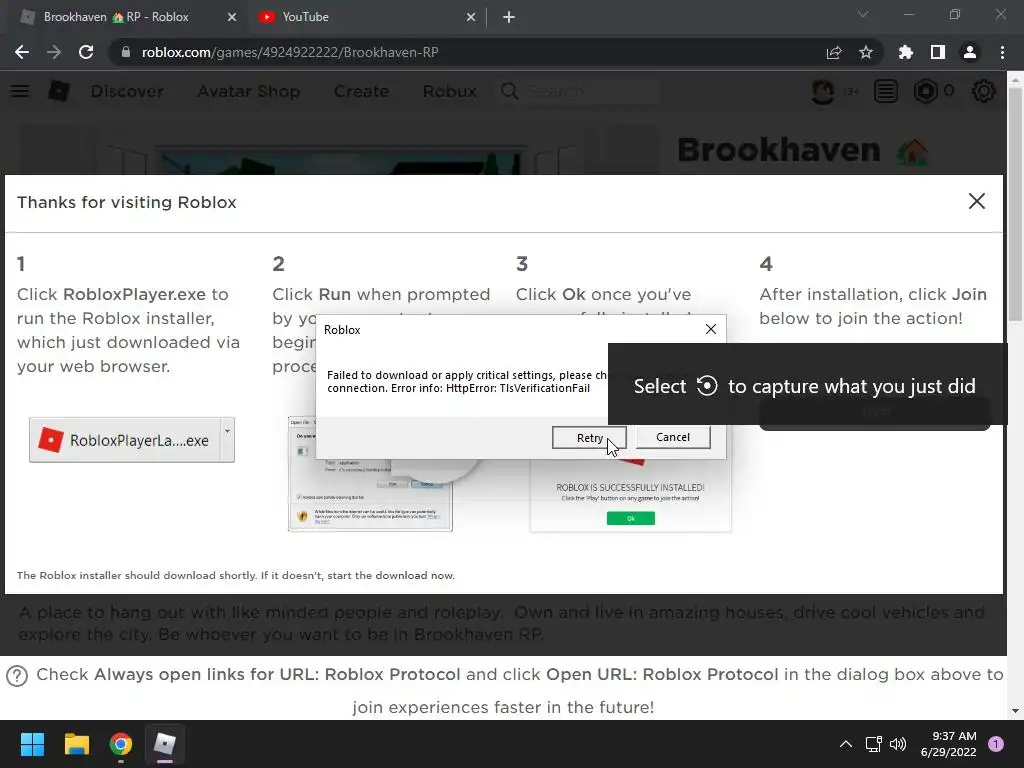1024x768 pixels.
Task: Go to the Create page
Action: click(361, 91)
